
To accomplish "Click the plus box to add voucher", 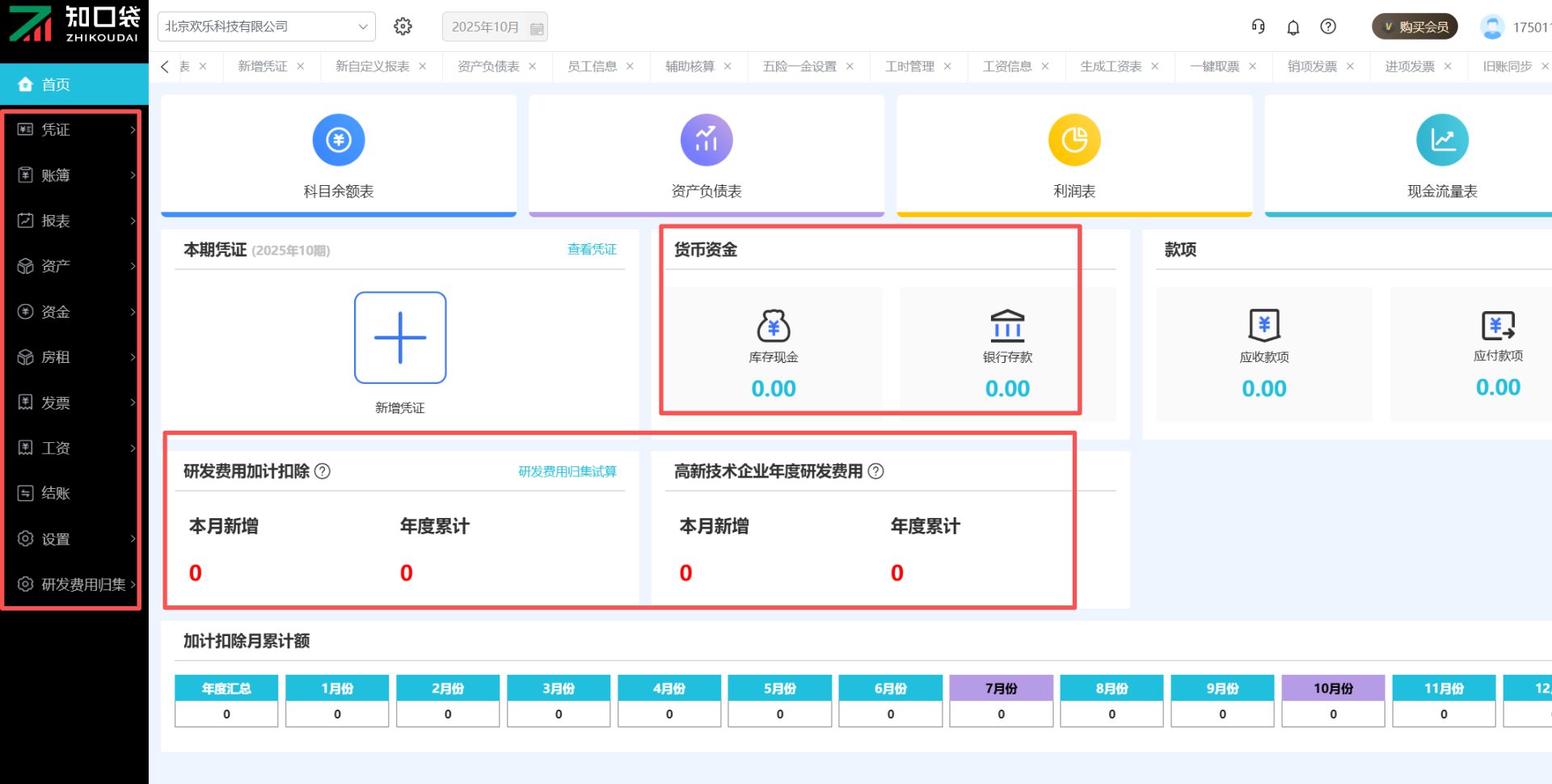I will point(400,338).
